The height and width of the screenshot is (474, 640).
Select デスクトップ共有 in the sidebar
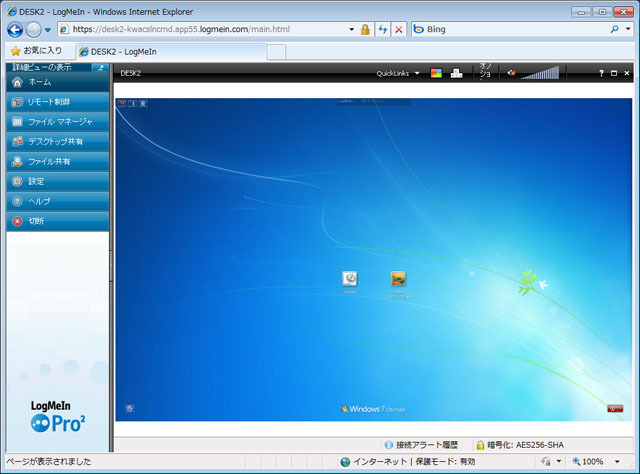[58, 142]
